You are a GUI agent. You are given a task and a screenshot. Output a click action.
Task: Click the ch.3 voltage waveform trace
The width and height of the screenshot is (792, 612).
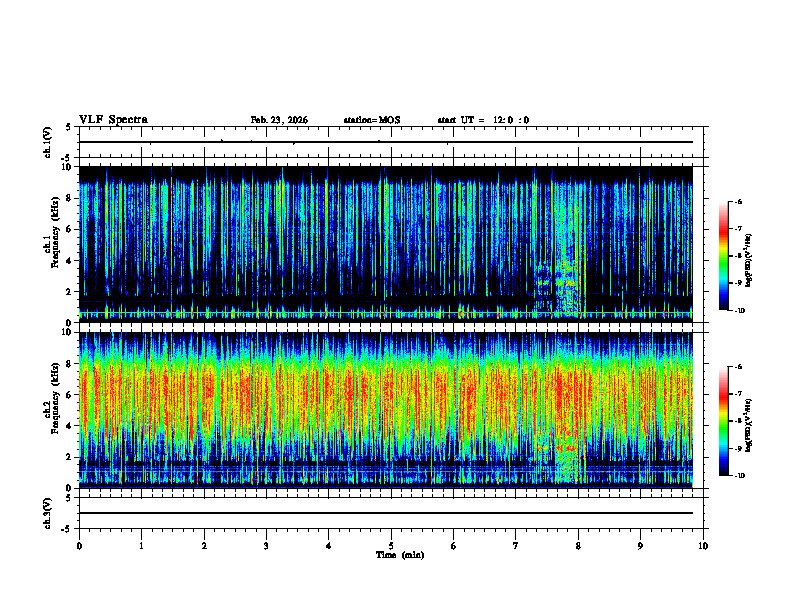click(385, 513)
